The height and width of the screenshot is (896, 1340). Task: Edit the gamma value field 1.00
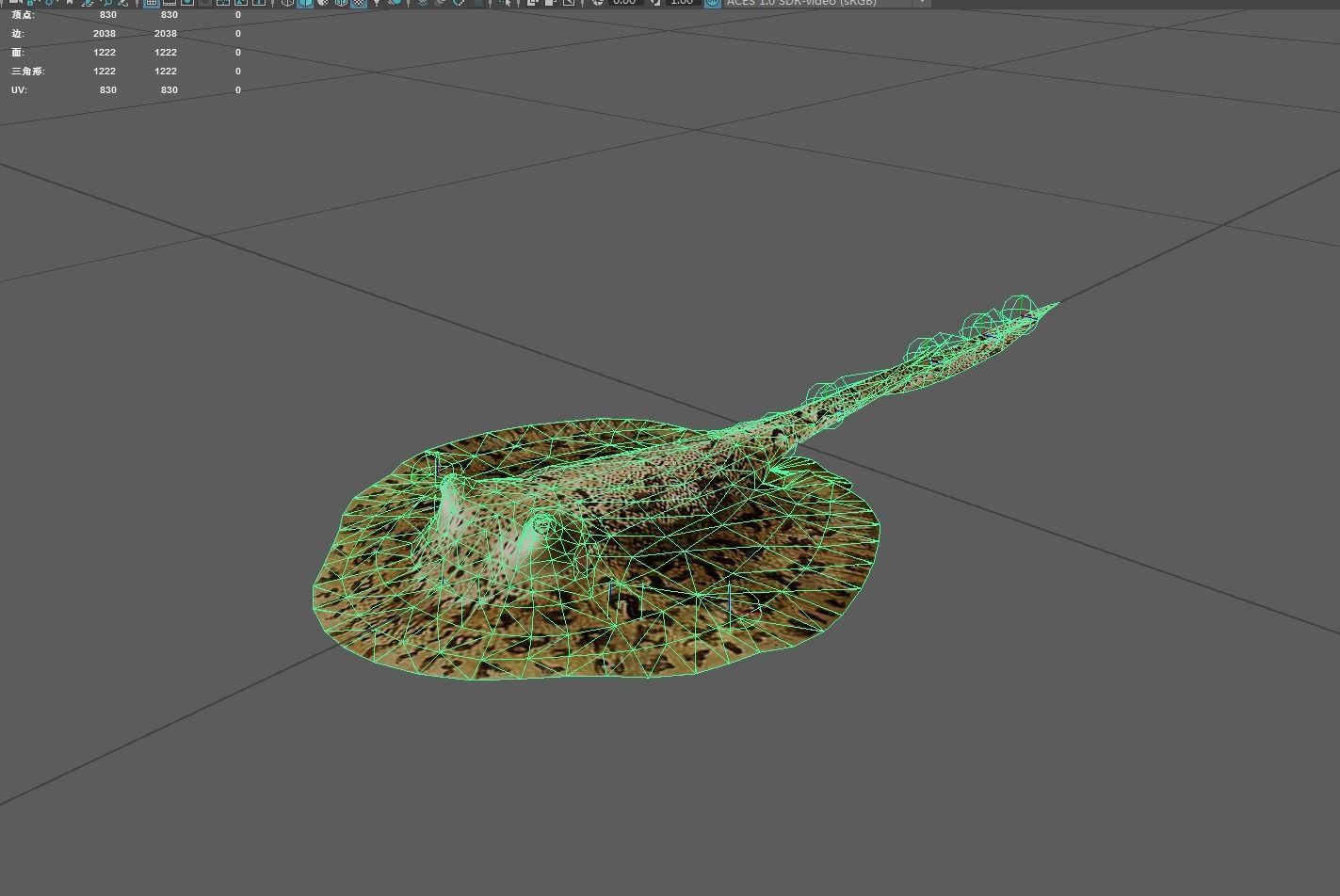pos(684,3)
